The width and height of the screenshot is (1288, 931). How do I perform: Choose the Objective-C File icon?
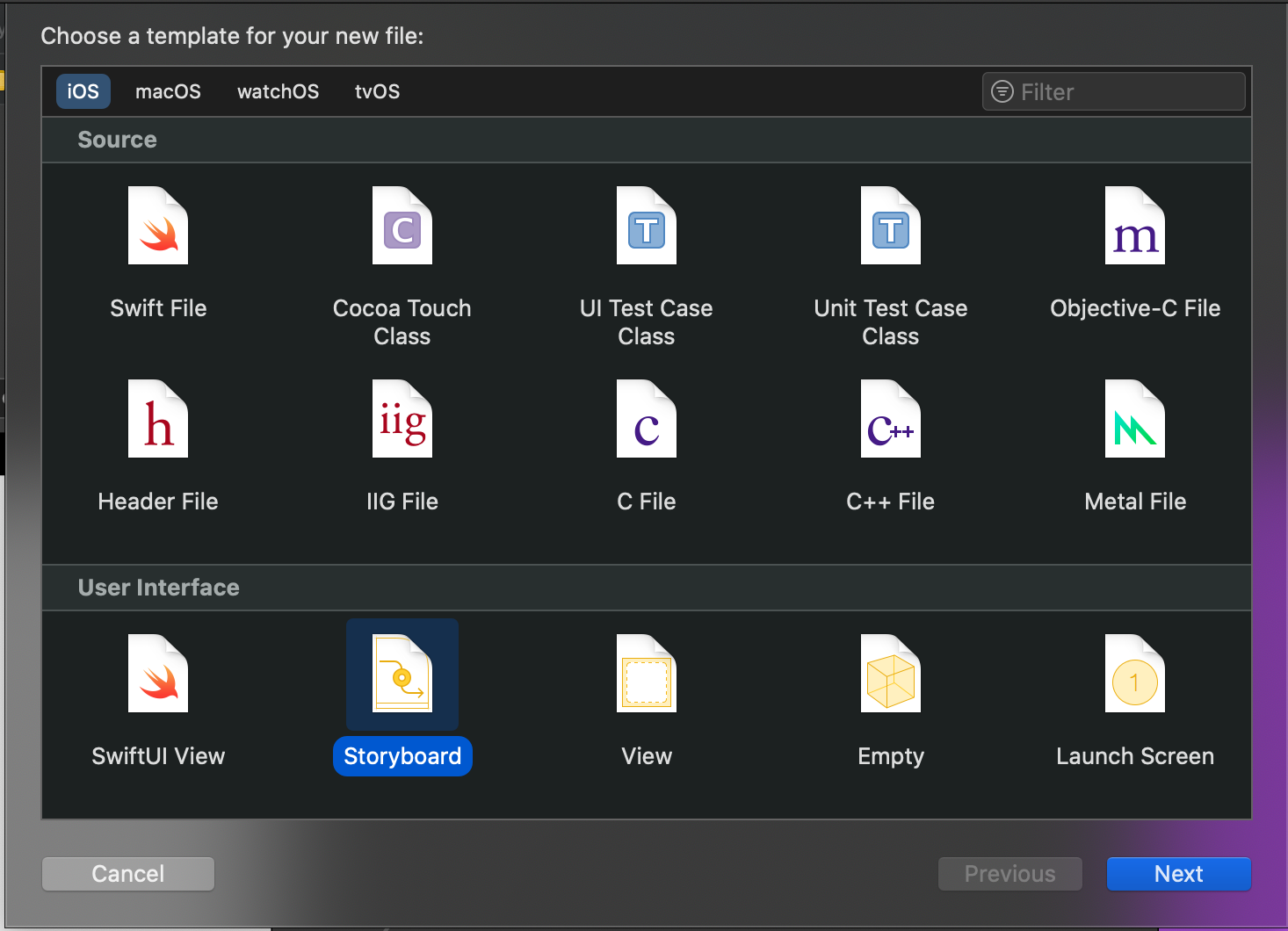coord(1135,226)
